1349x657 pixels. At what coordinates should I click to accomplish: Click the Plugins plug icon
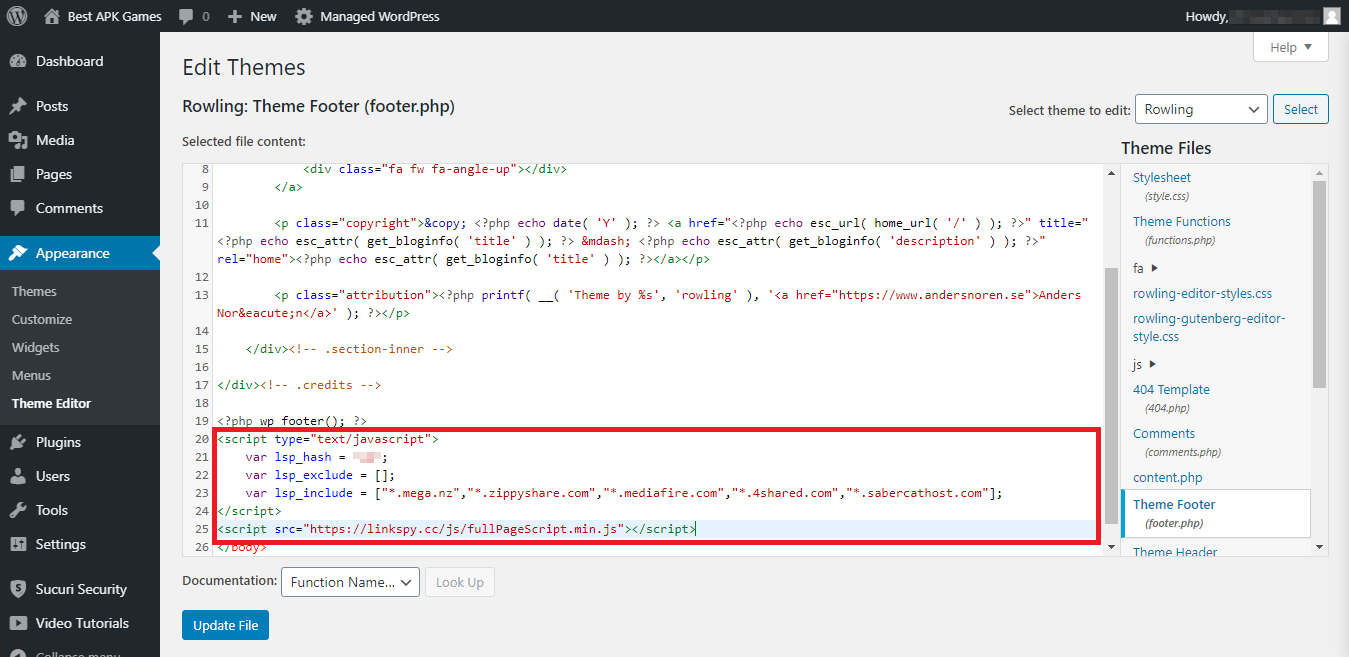pos(18,442)
